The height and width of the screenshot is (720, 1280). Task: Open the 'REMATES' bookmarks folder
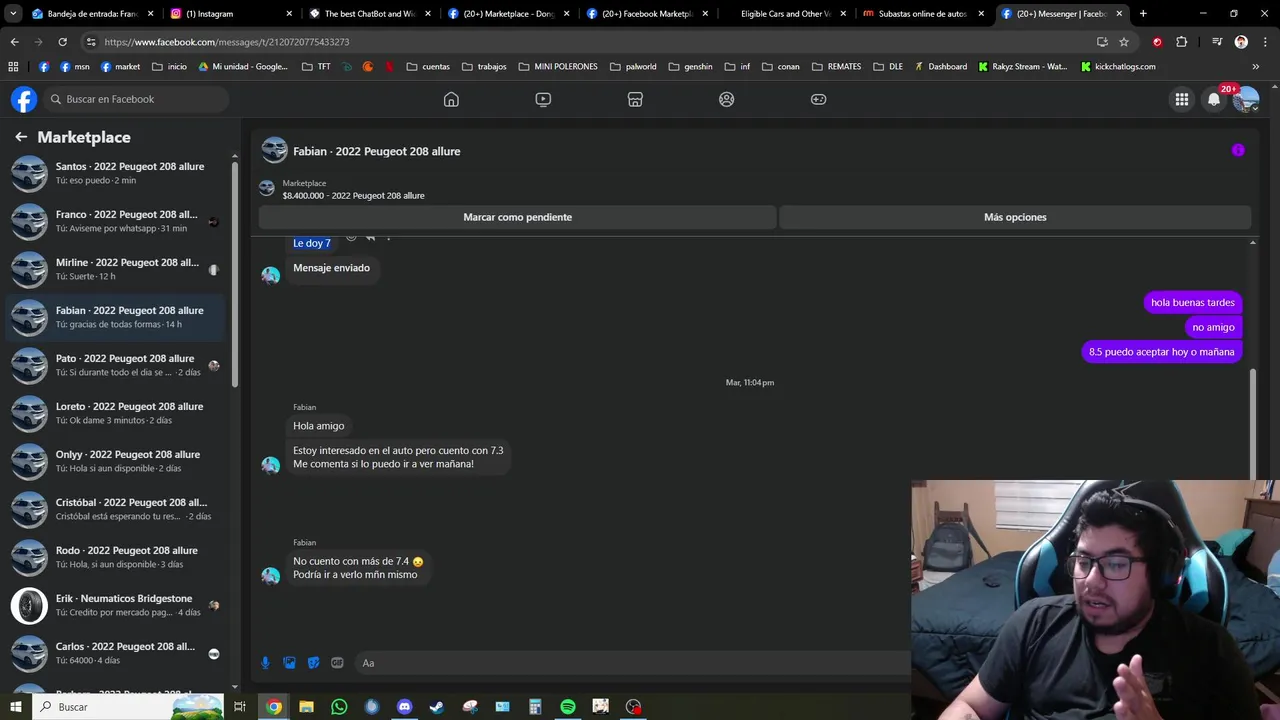[836, 67]
